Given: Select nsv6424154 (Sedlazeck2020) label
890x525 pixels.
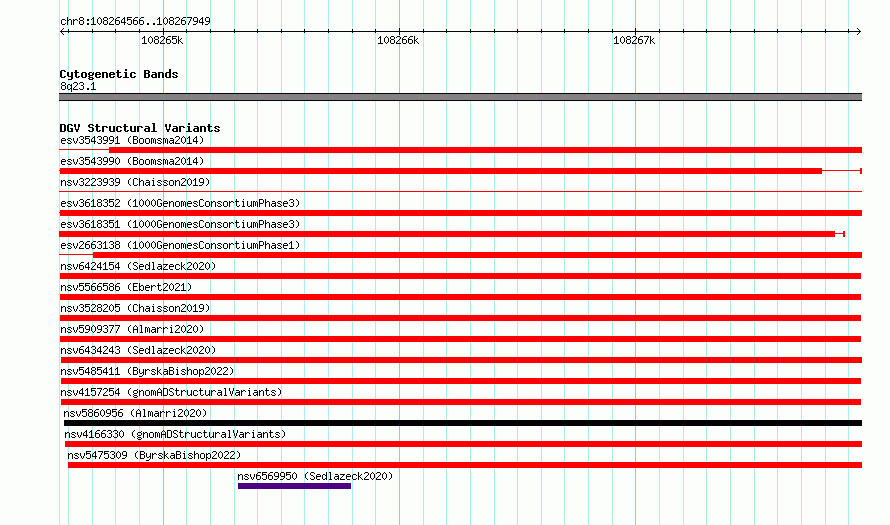Looking at the screenshot, I should (x=138, y=266).
